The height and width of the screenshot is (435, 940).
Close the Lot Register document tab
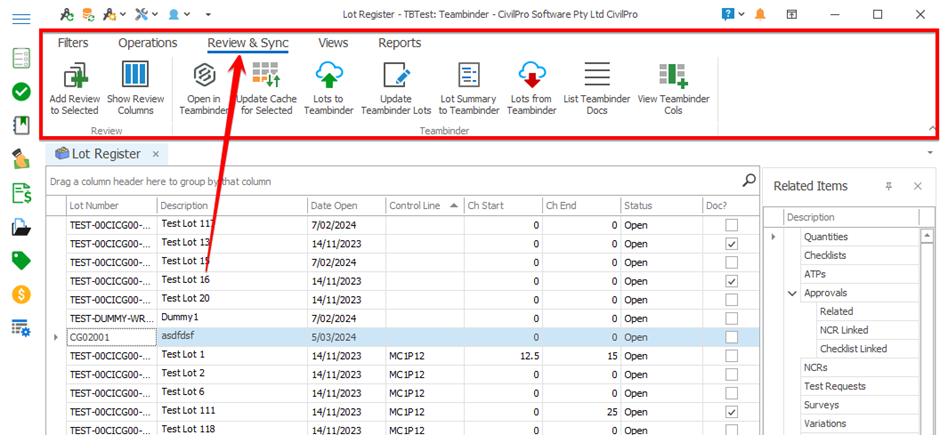156,154
